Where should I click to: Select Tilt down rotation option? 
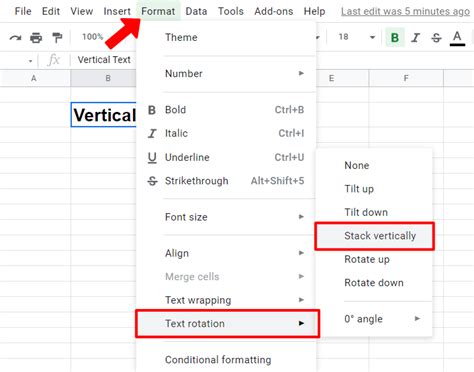374,212
